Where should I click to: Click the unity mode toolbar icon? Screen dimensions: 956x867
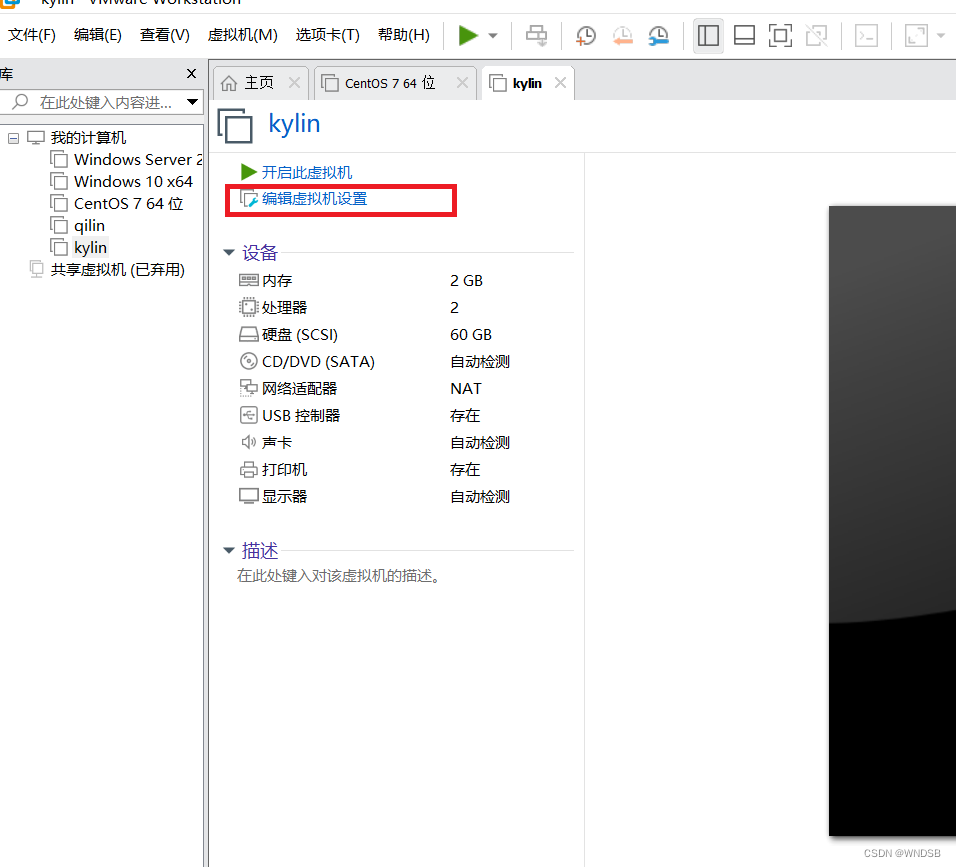click(816, 35)
